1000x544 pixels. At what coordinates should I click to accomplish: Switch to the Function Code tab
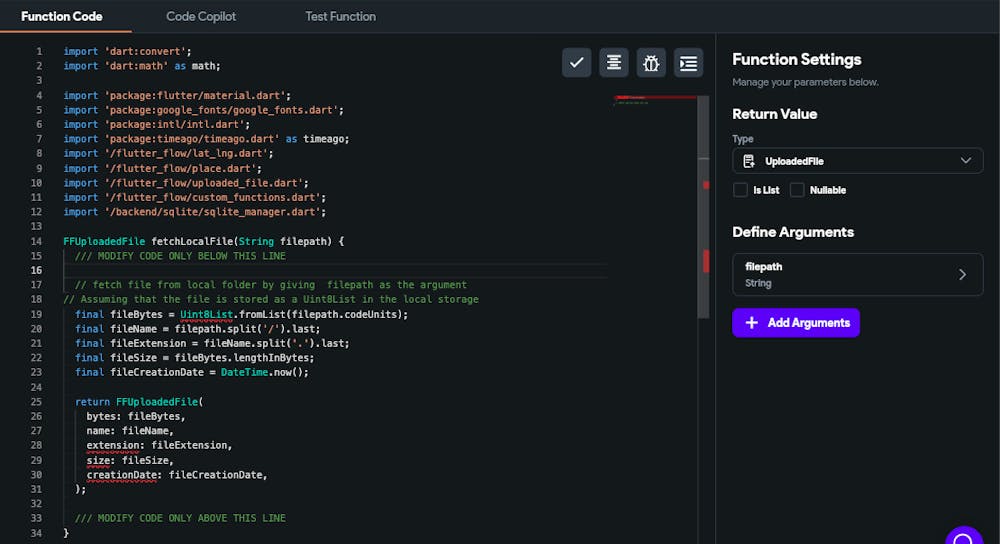(x=62, y=17)
